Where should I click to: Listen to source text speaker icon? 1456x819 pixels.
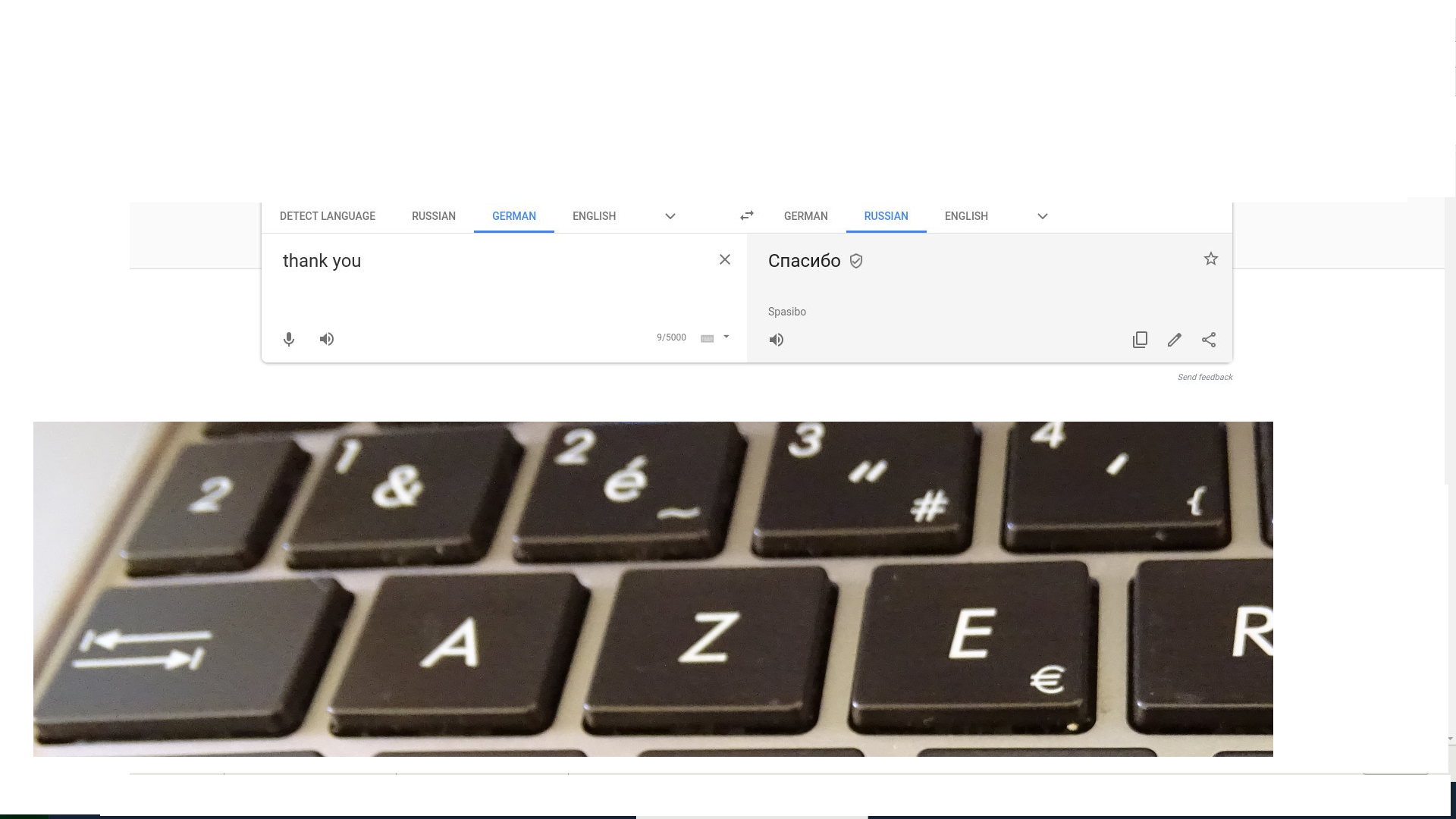click(x=327, y=339)
